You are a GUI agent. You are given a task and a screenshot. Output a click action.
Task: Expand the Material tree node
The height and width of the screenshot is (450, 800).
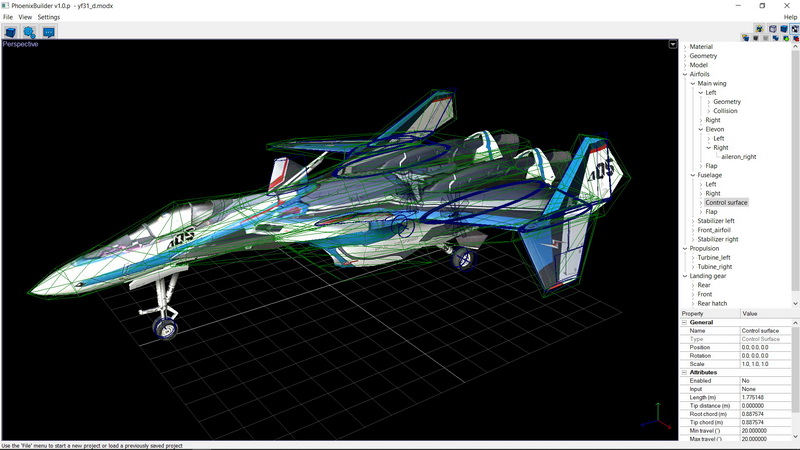tap(685, 47)
